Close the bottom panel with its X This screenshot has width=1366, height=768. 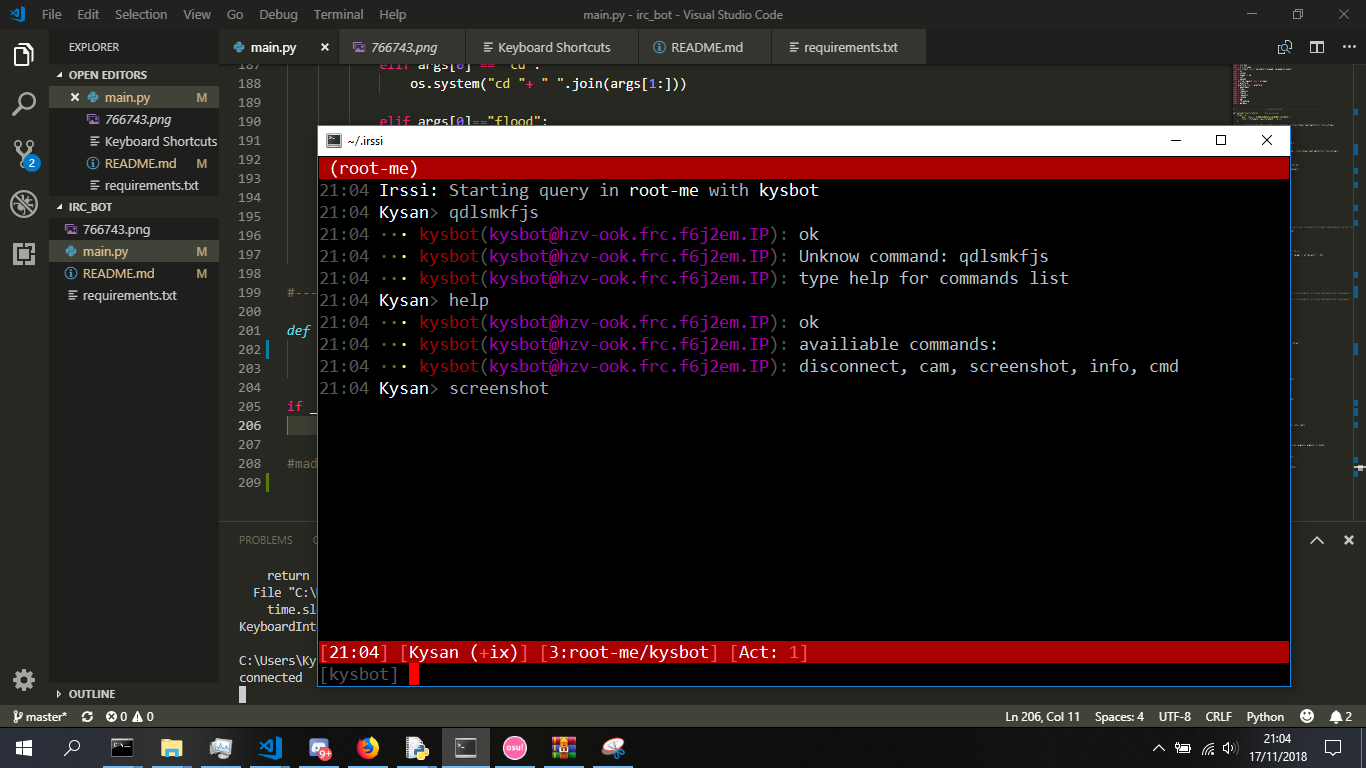point(1348,540)
